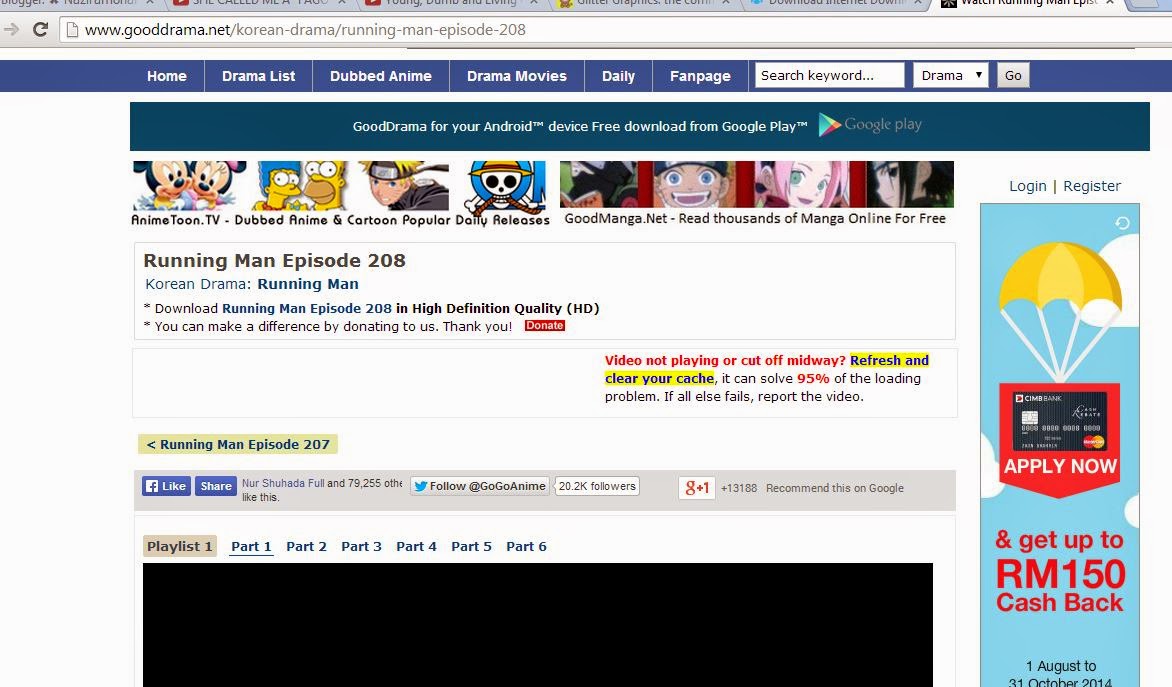Viewport: 1172px width, 687px height.
Task: Open the Drama Movies menu
Action: click(516, 76)
